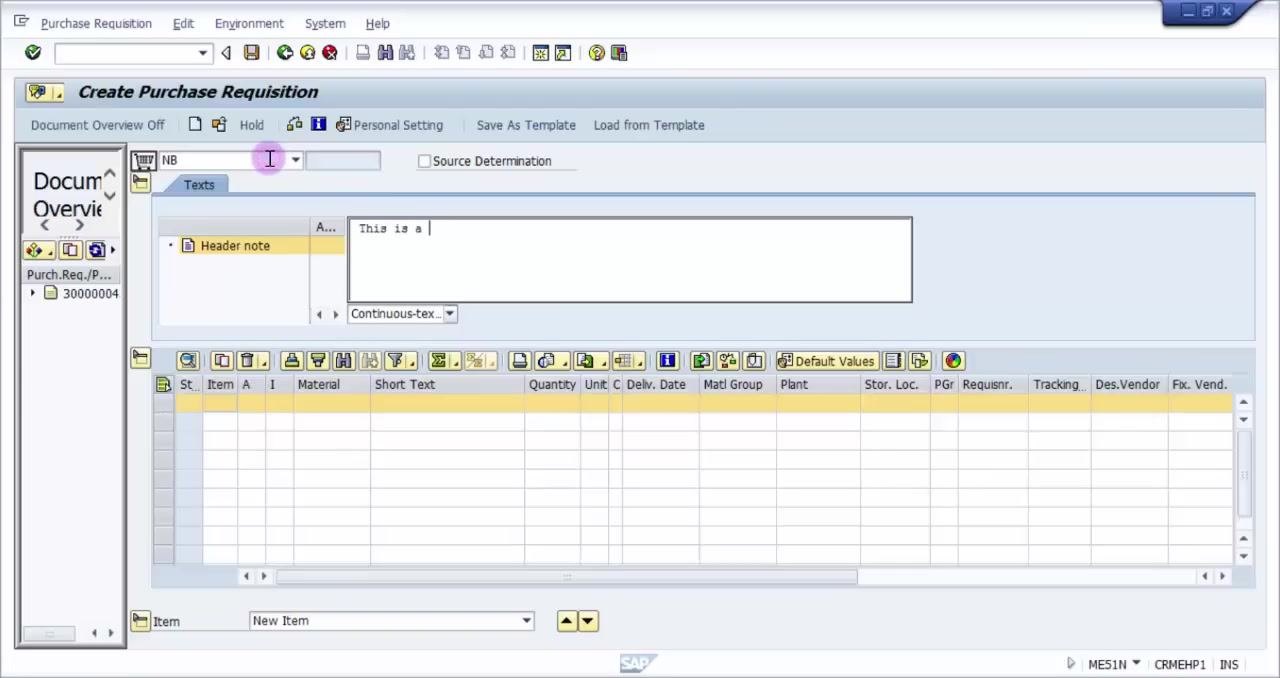
Task: Click the Save floppy disk icon
Action: pyautogui.click(x=252, y=53)
